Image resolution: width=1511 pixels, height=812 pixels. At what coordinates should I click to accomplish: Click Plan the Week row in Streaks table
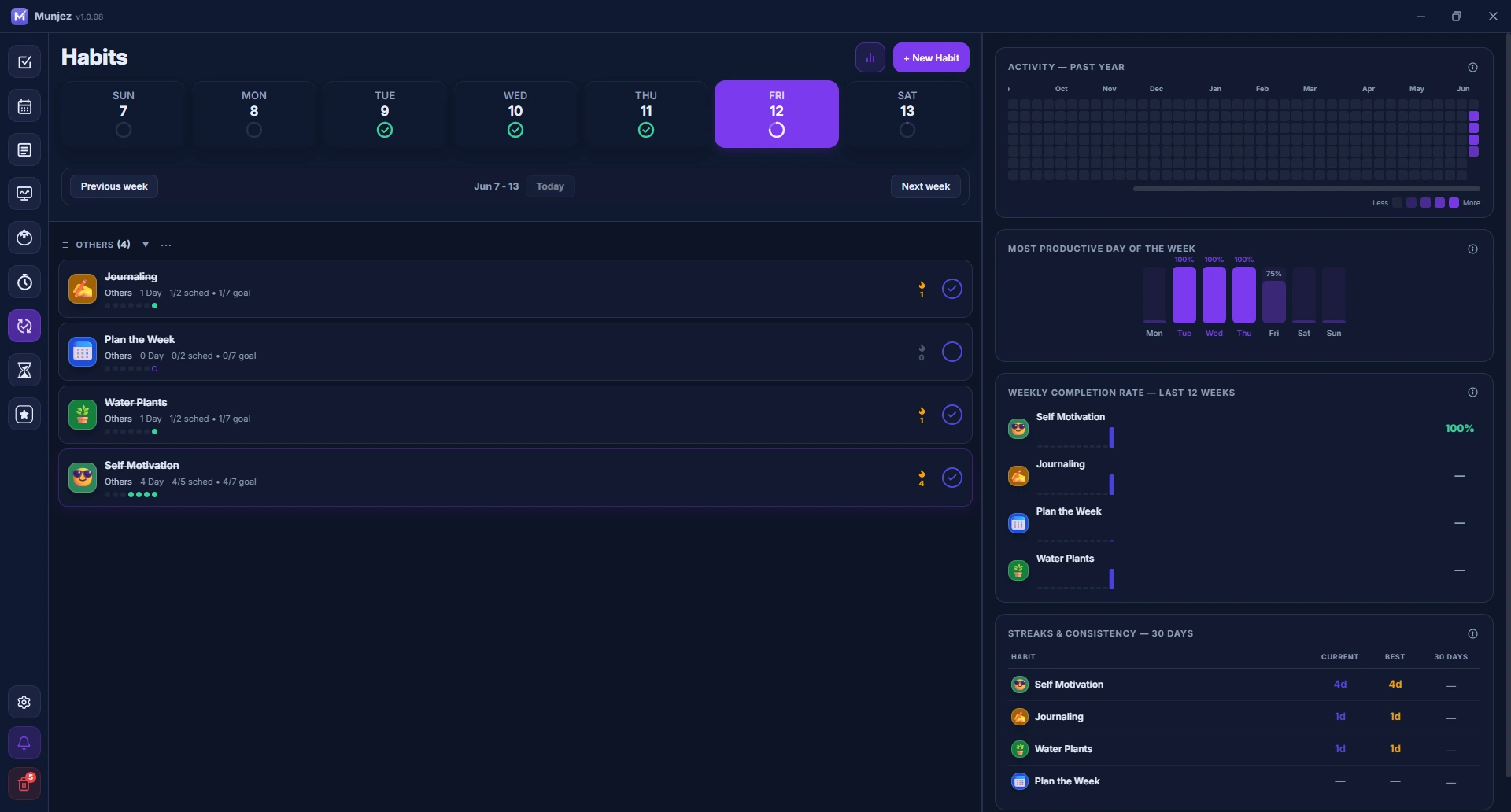tap(1244, 781)
